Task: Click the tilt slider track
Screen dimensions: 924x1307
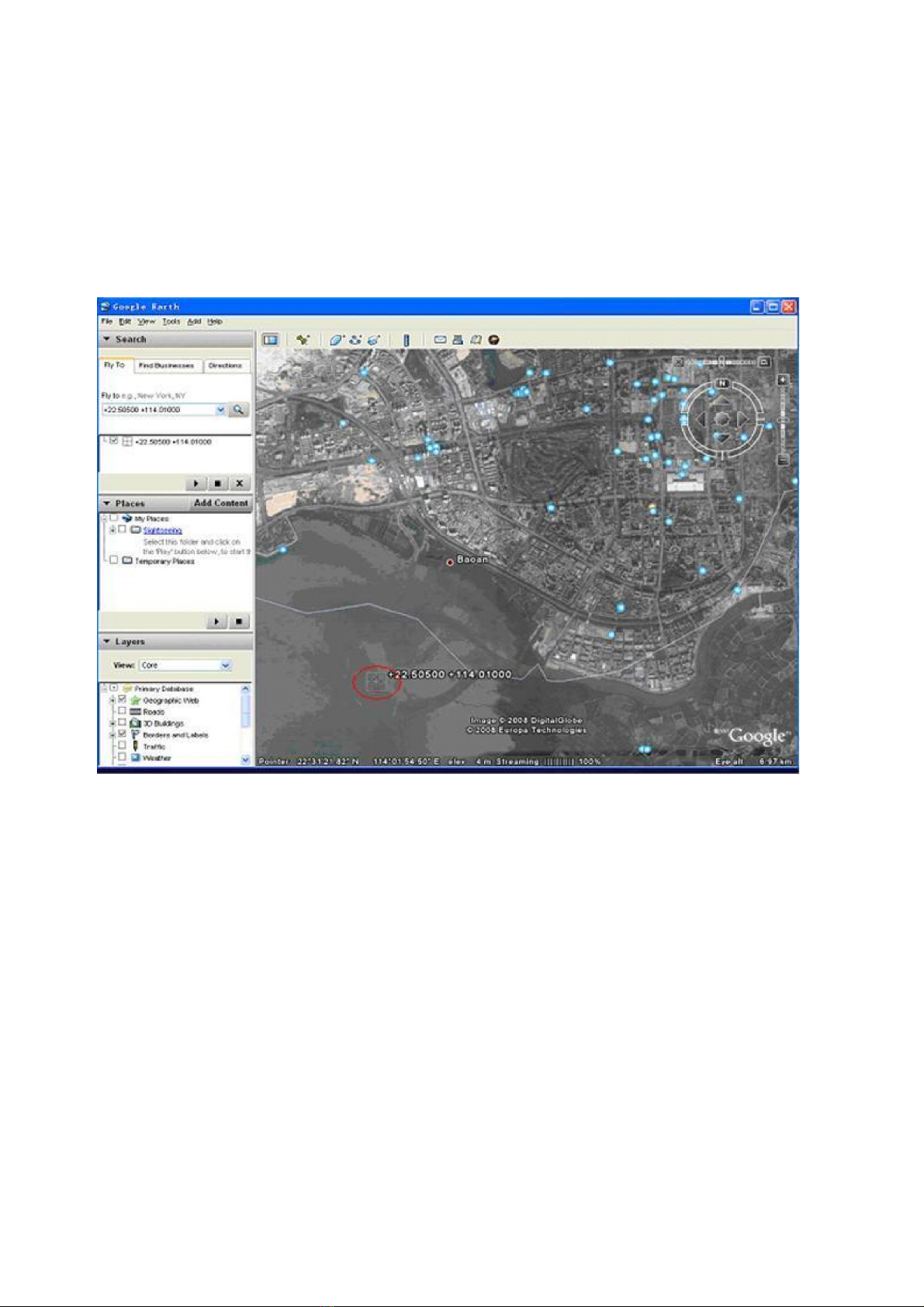Action: click(722, 362)
